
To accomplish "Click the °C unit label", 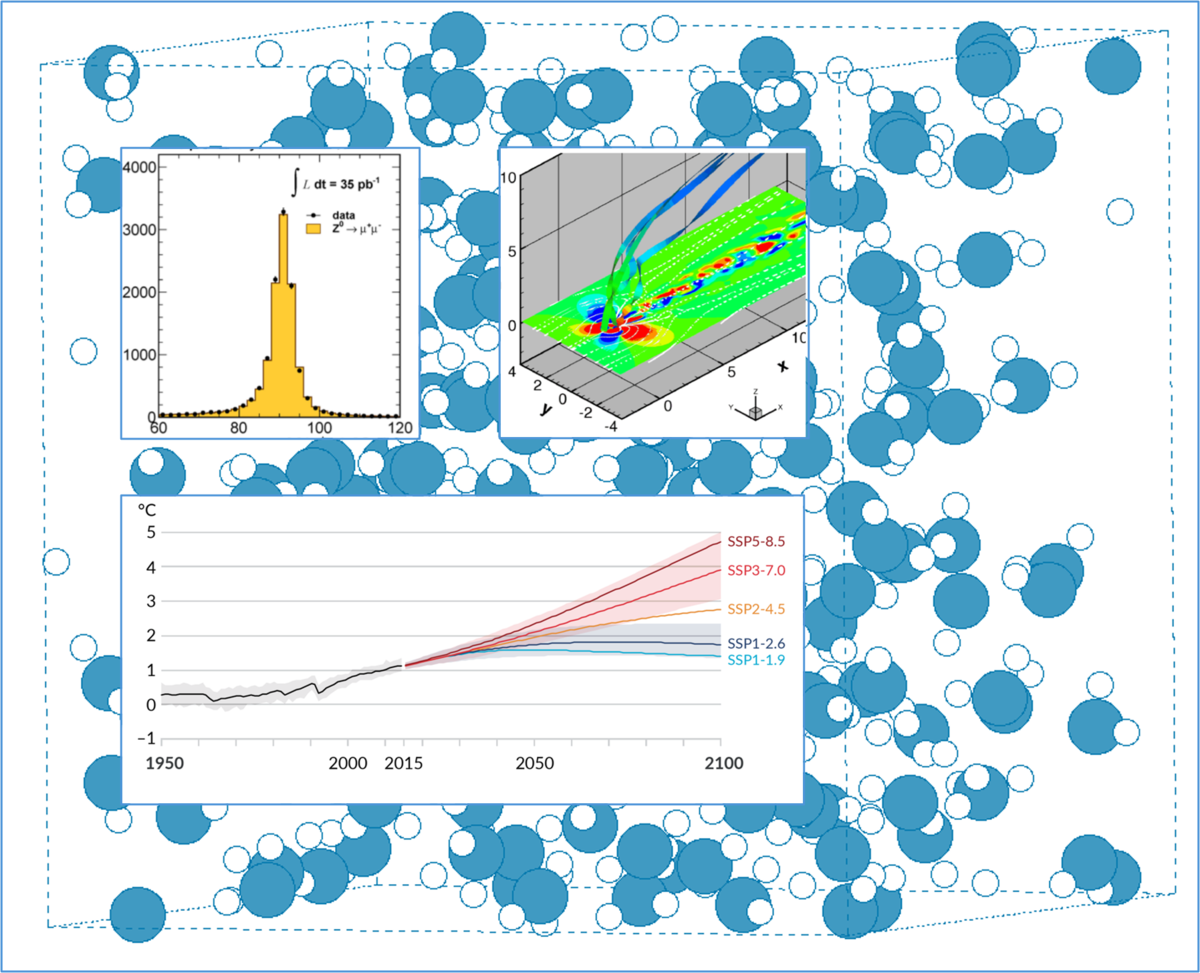I will [x=147, y=509].
